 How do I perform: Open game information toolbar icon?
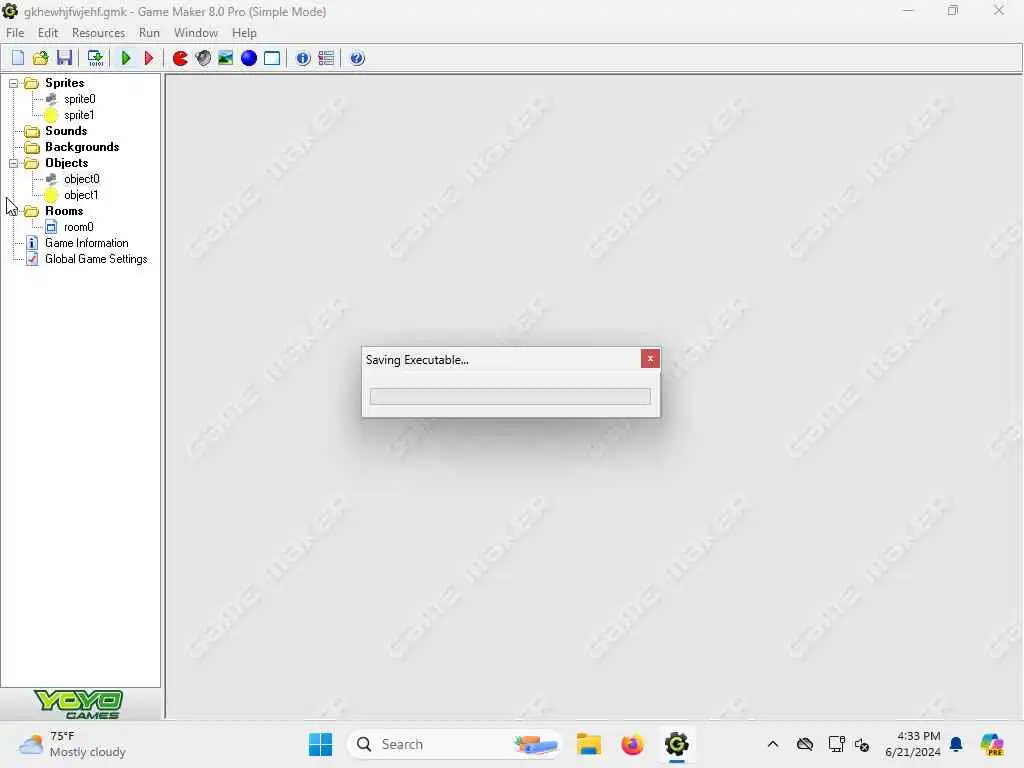point(303,58)
